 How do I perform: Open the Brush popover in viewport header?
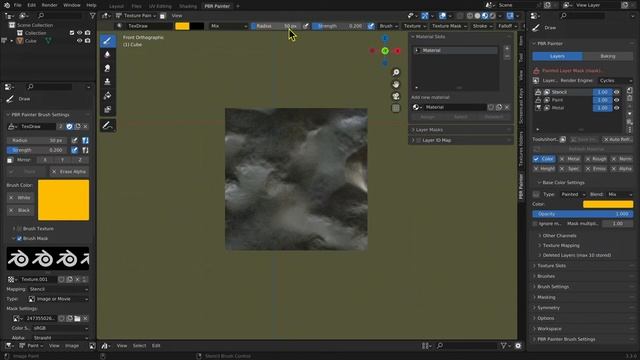[x=388, y=26]
